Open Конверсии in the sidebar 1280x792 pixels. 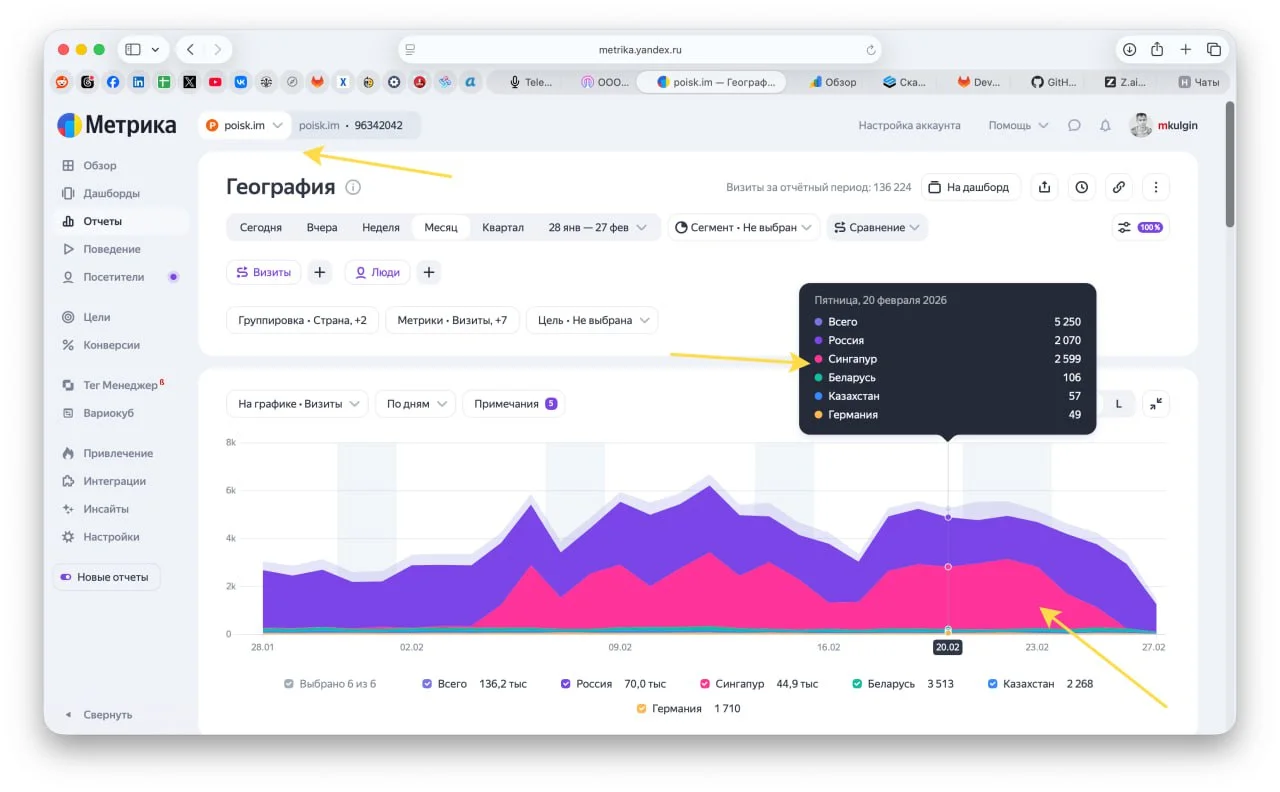111,345
